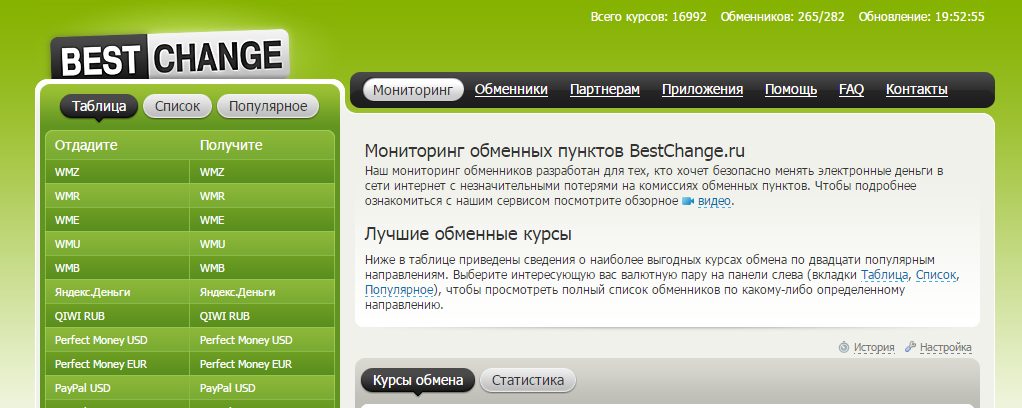Click the video camera icon before "видео"
Image resolution: width=1022 pixels, height=408 pixels.
pyautogui.click(x=688, y=201)
